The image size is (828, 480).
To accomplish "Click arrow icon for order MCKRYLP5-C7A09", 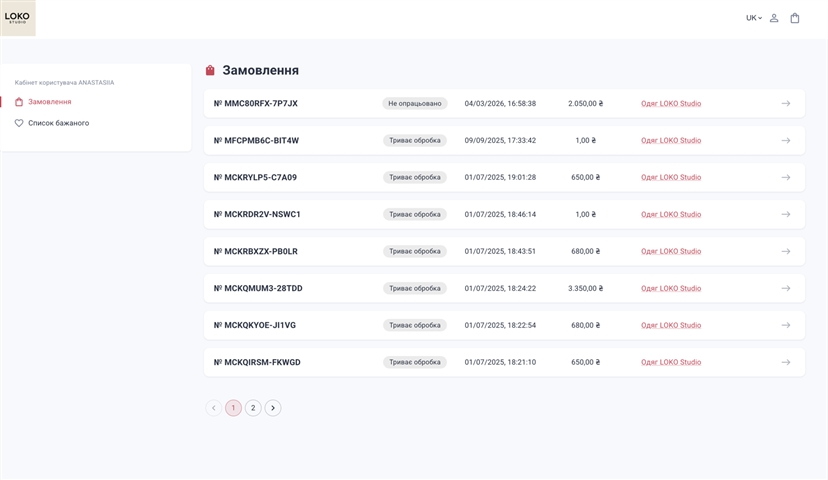I will click(786, 177).
